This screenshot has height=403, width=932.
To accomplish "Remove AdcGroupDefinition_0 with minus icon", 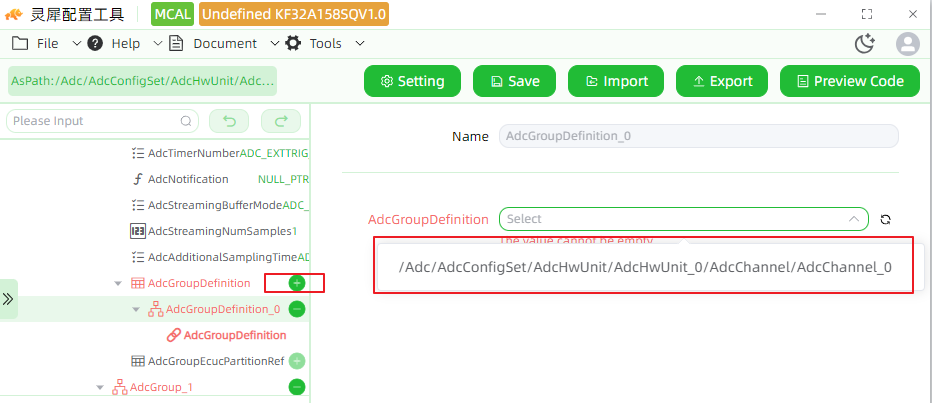I will tap(297, 309).
